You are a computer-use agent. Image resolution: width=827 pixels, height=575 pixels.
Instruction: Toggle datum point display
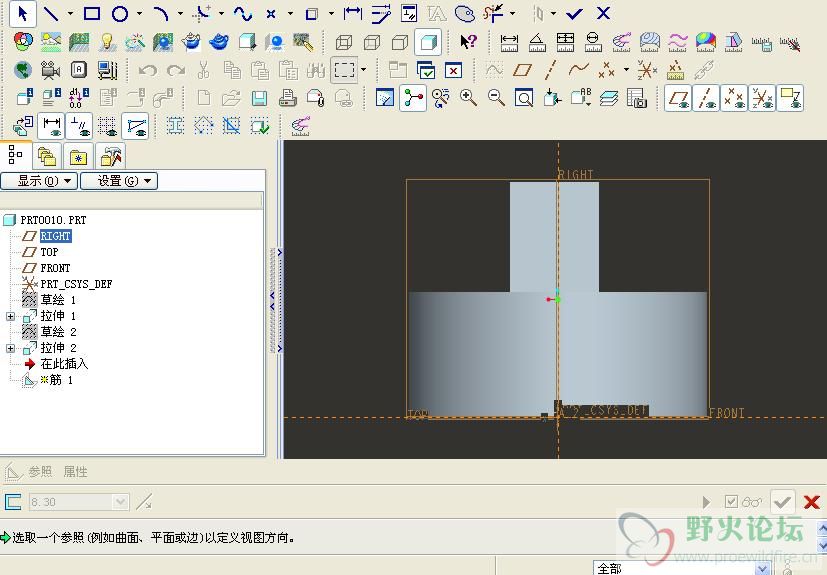(734, 98)
